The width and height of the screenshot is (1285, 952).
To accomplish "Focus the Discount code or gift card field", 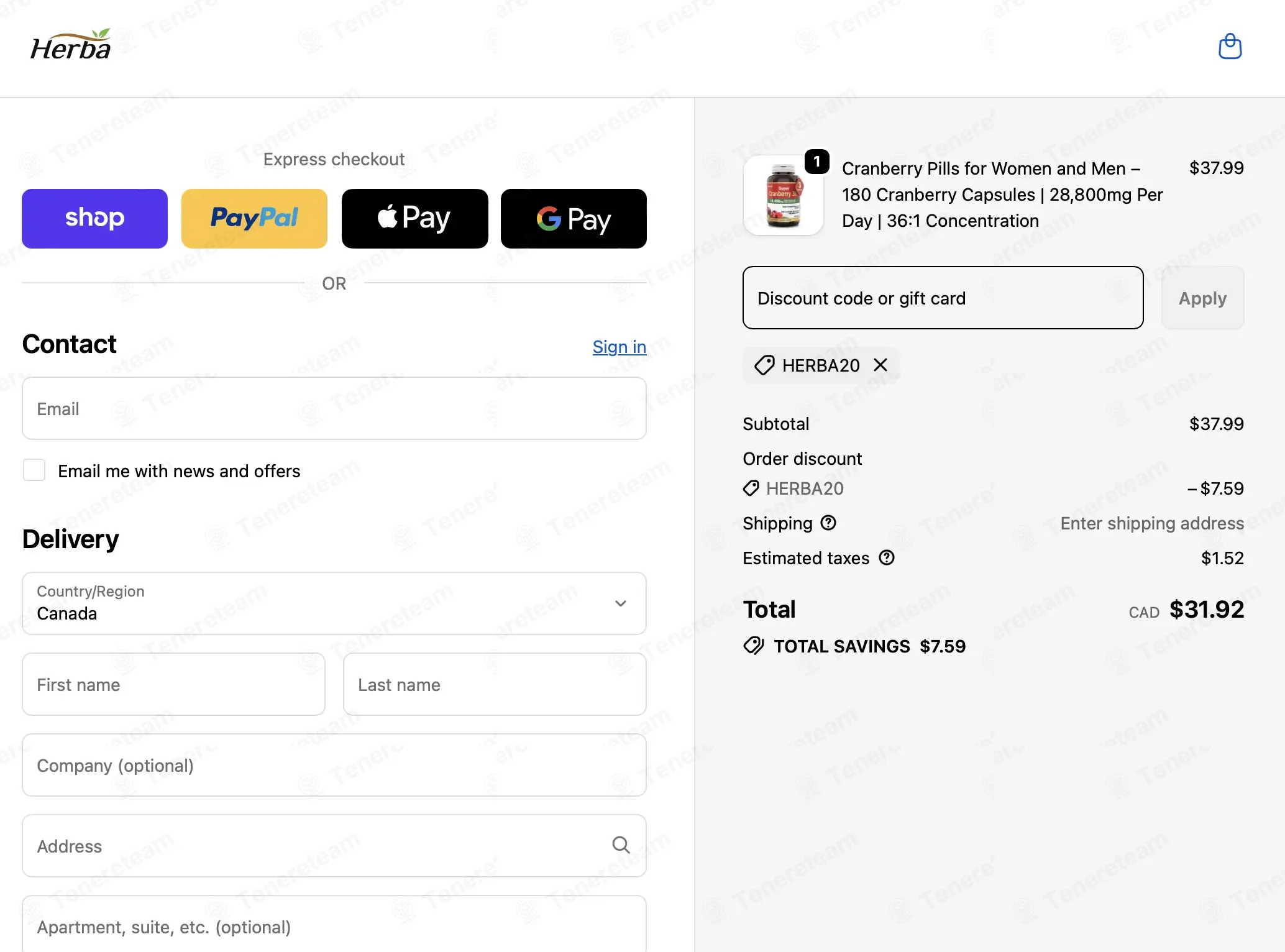I will point(943,298).
